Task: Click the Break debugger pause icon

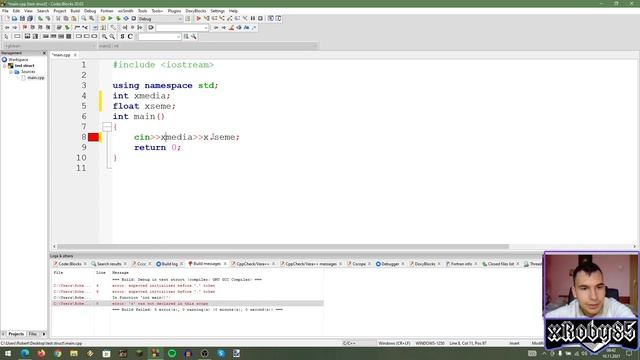Action: pyautogui.click(x=253, y=19)
